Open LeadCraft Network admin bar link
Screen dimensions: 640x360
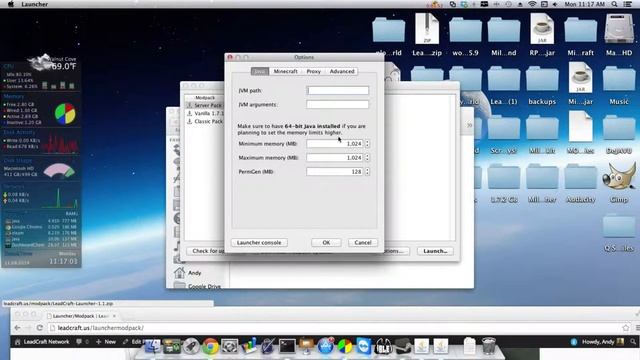pyautogui.click(x=42, y=342)
